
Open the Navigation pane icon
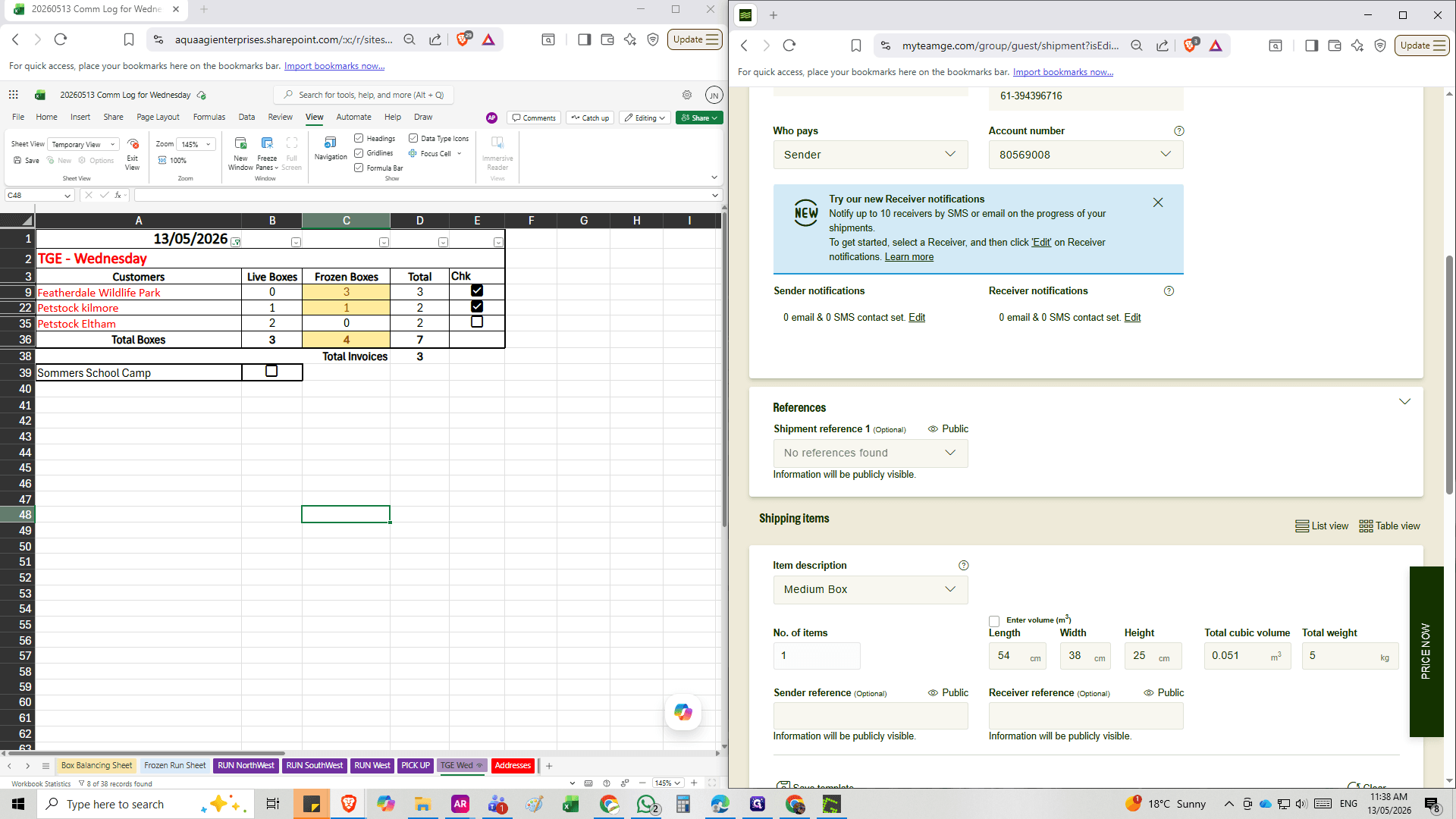click(x=330, y=143)
